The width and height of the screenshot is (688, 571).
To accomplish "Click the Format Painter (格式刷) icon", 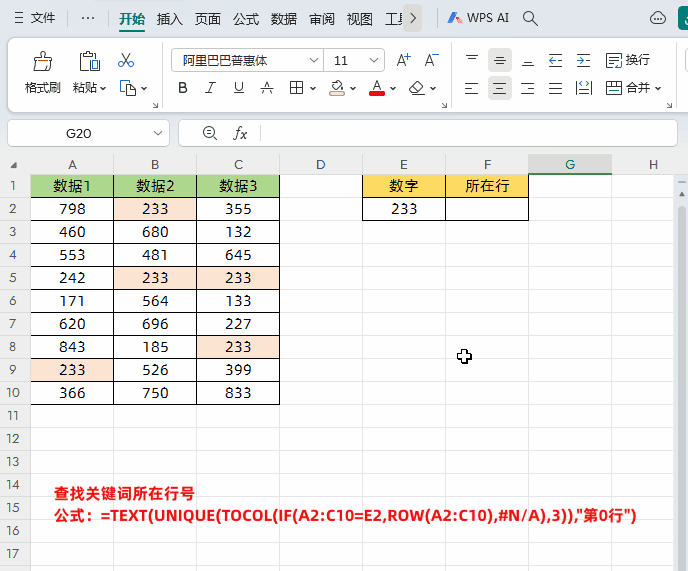I will tap(43, 61).
